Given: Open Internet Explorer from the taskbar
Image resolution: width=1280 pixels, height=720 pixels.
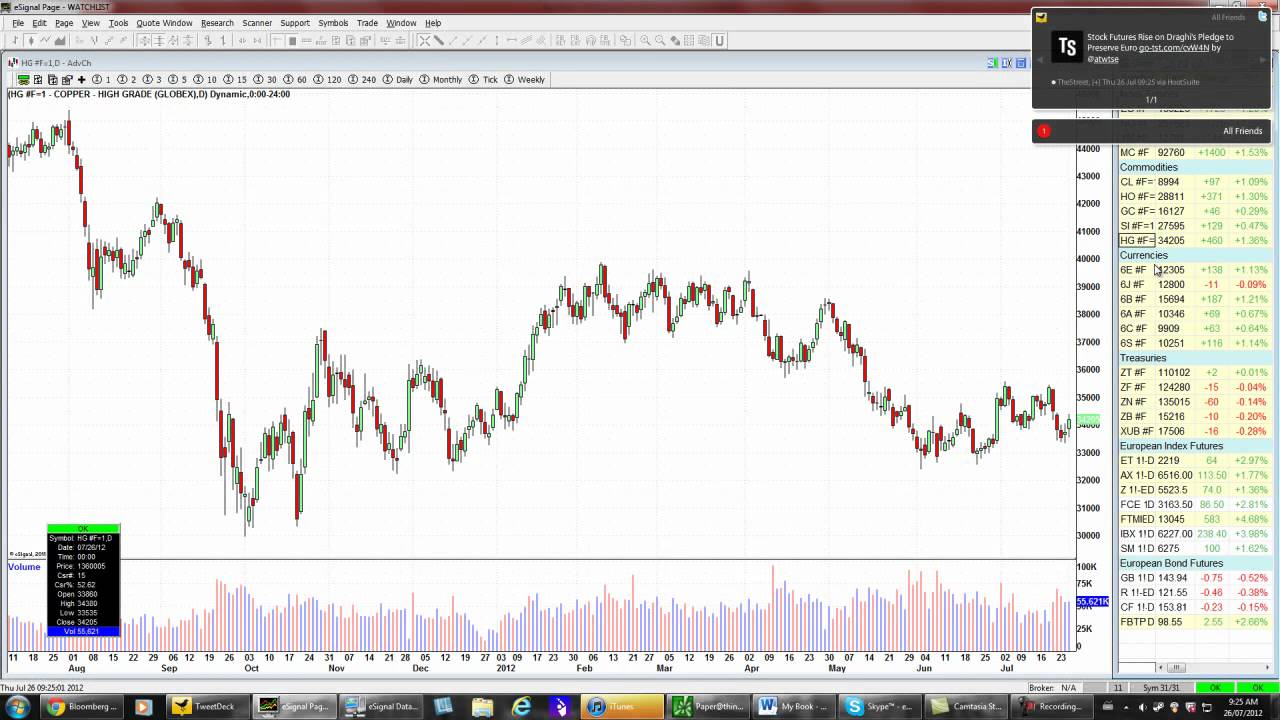Looking at the screenshot, I should [521, 706].
